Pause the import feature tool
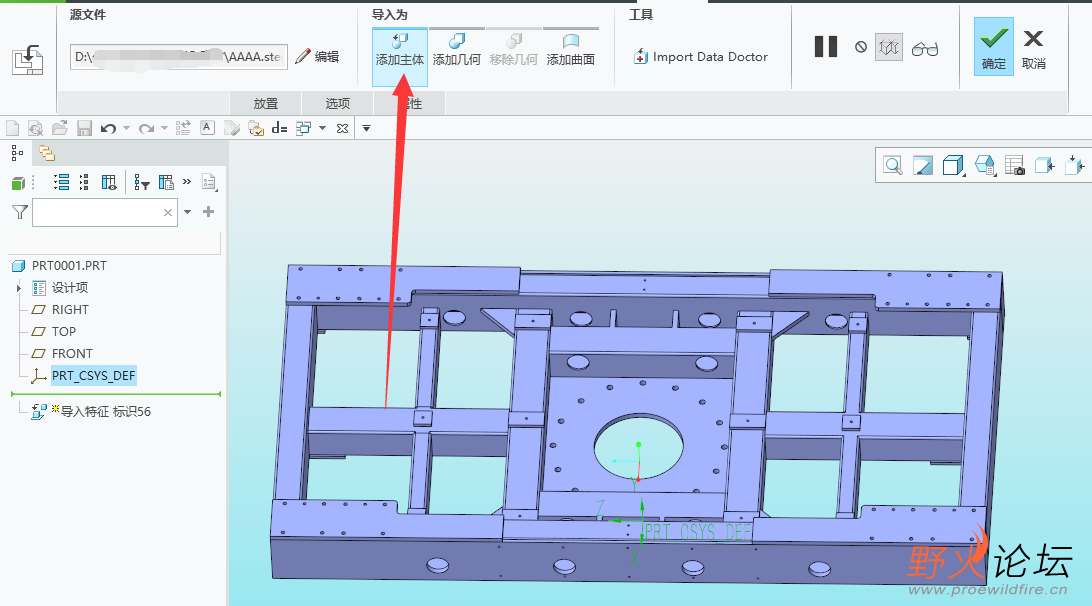1092x606 pixels. tap(826, 47)
